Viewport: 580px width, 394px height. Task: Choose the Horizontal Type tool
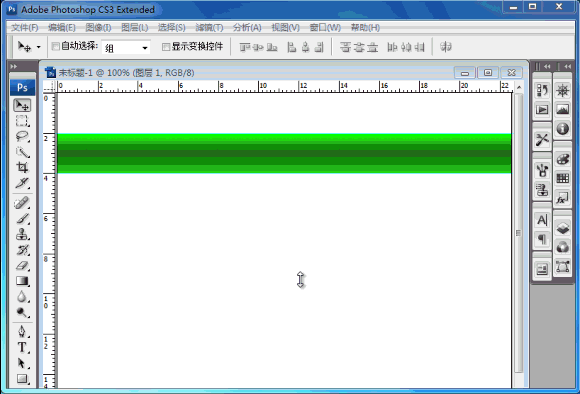[22, 347]
